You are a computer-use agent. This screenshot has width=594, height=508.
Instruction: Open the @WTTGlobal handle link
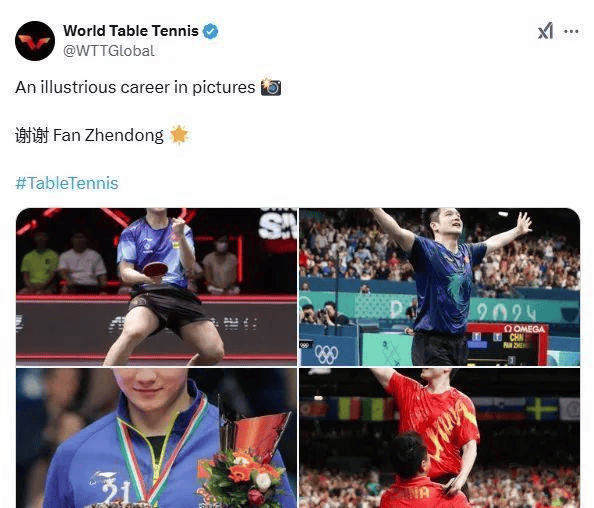(x=109, y=51)
